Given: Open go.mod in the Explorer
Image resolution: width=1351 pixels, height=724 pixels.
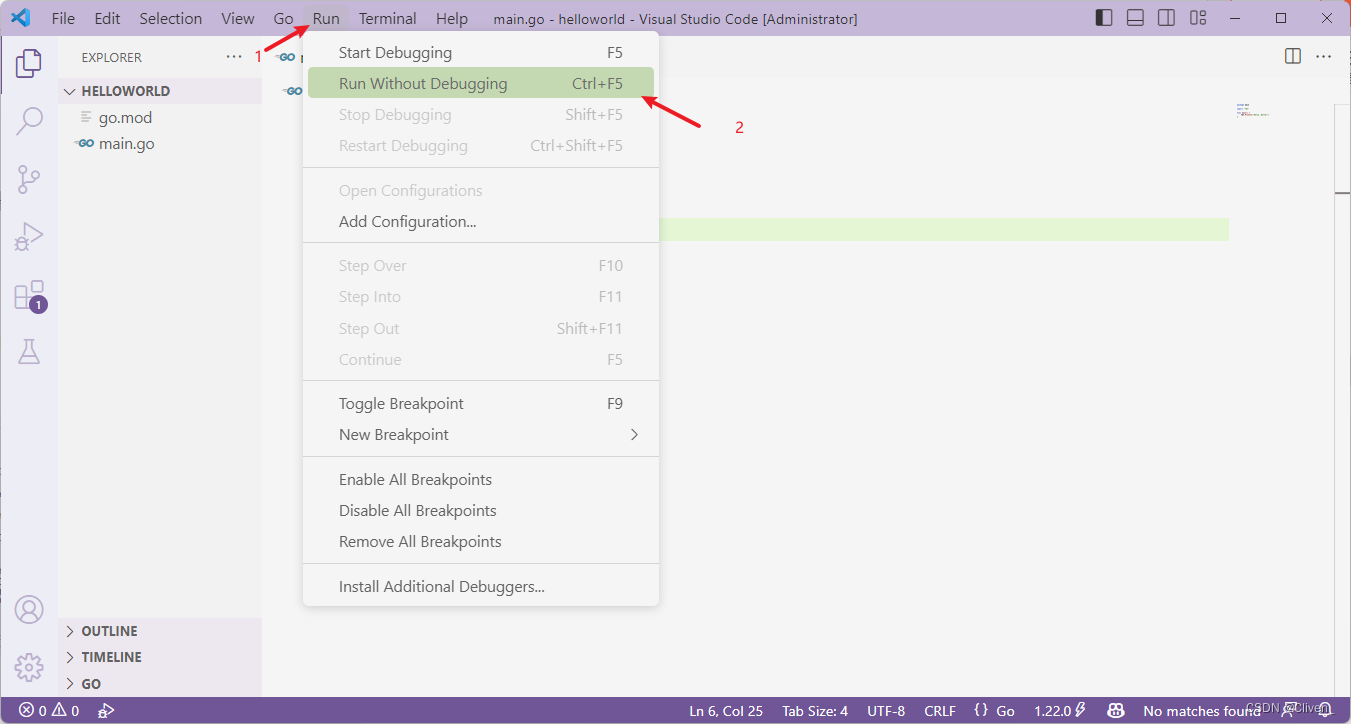Looking at the screenshot, I should (160, 118).
